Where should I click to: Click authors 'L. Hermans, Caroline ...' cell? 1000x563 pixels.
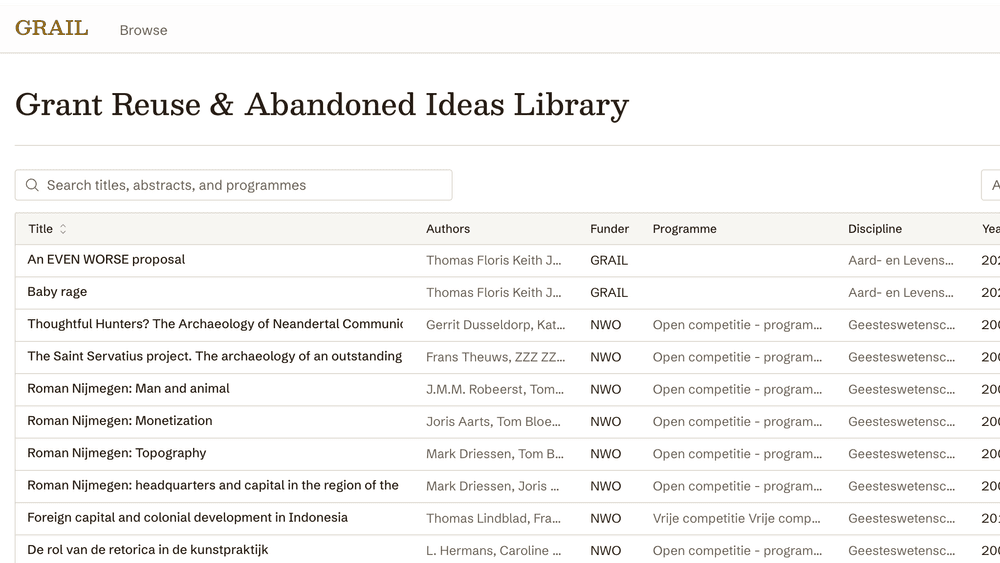tap(494, 551)
